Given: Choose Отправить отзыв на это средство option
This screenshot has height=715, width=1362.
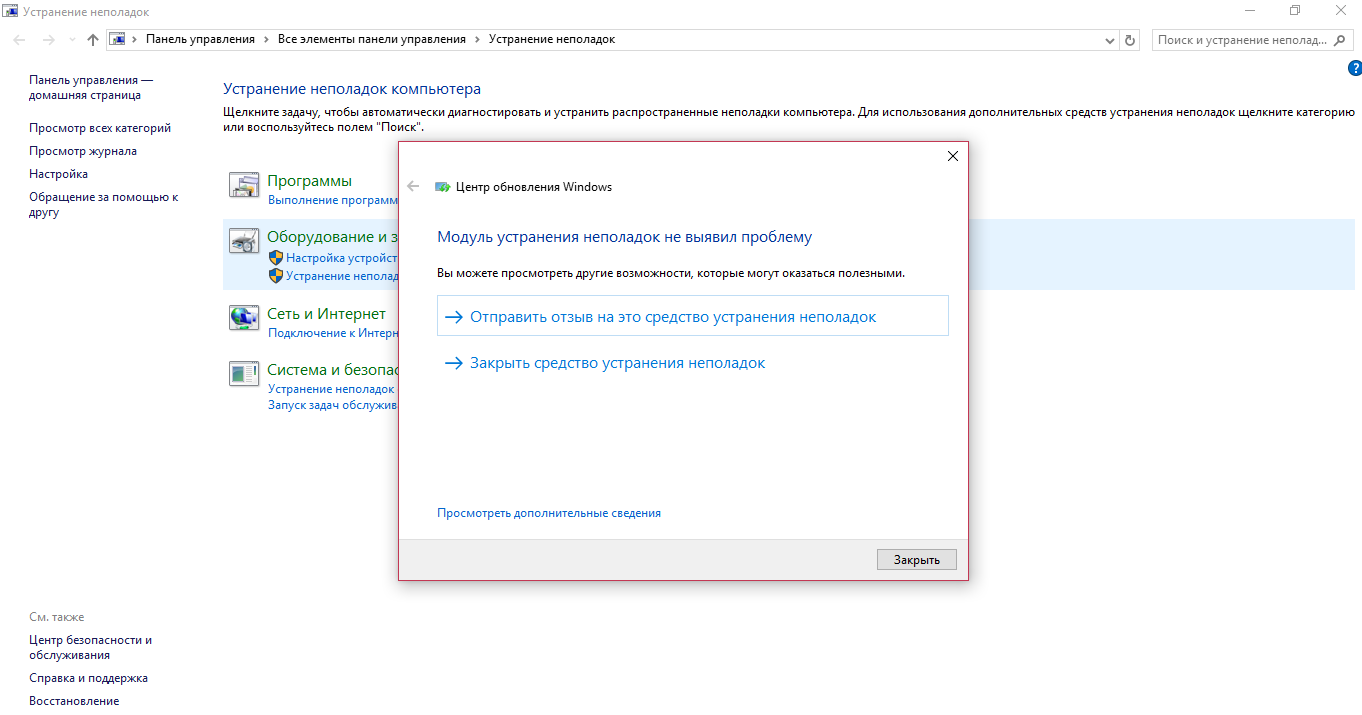Looking at the screenshot, I should [x=693, y=316].
